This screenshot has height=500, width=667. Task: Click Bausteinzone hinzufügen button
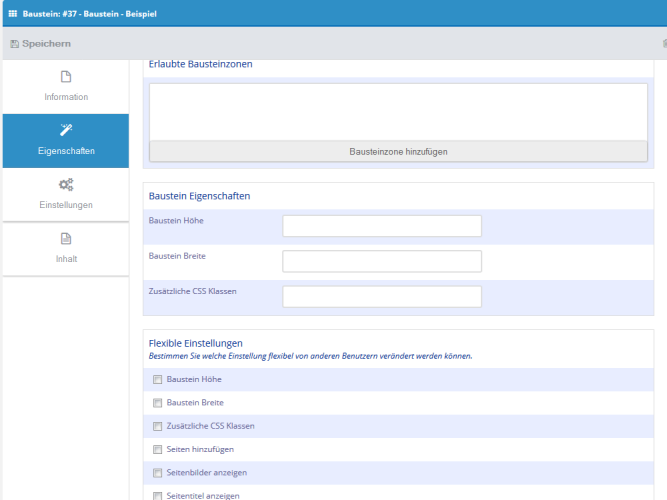(x=399, y=151)
